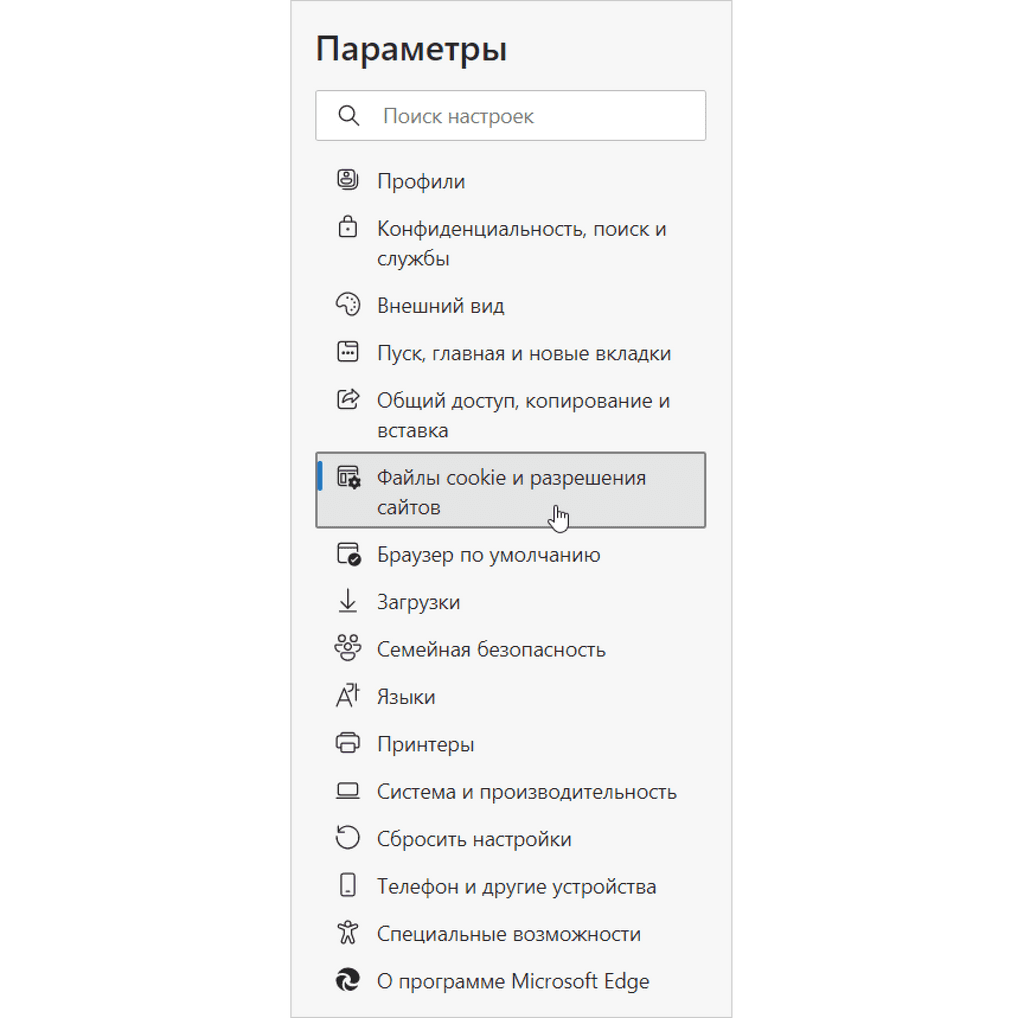Click the download arrow icon
1024x1018 pixels.
point(347,601)
